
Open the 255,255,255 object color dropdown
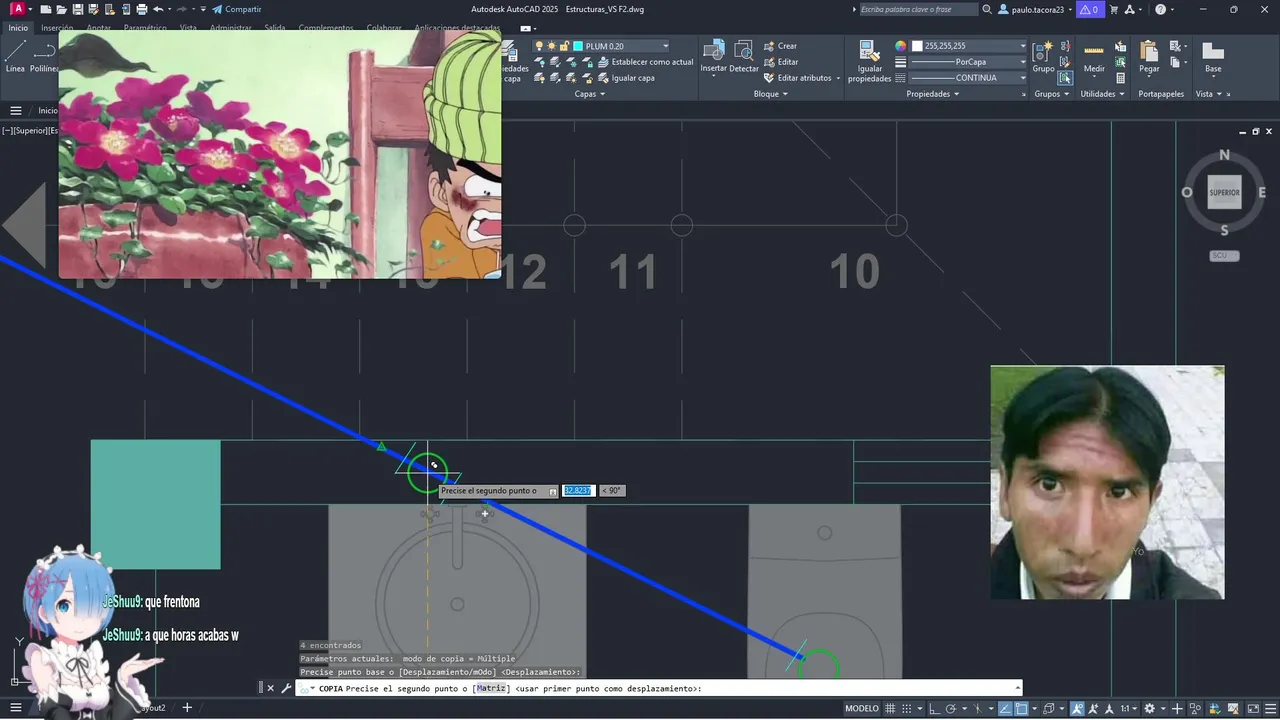[x=969, y=46]
